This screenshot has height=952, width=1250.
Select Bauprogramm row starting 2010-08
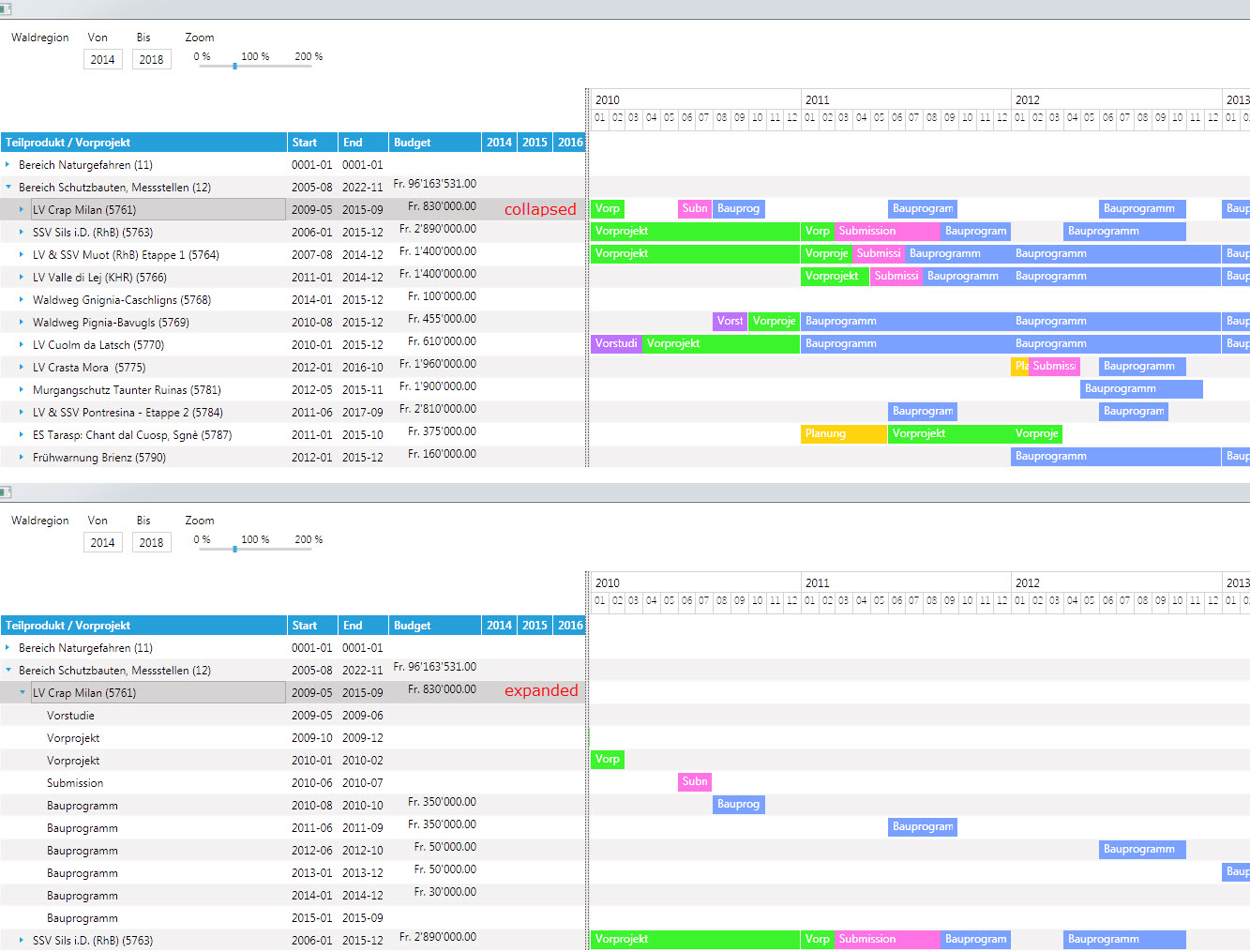pyautogui.click(x=293, y=806)
